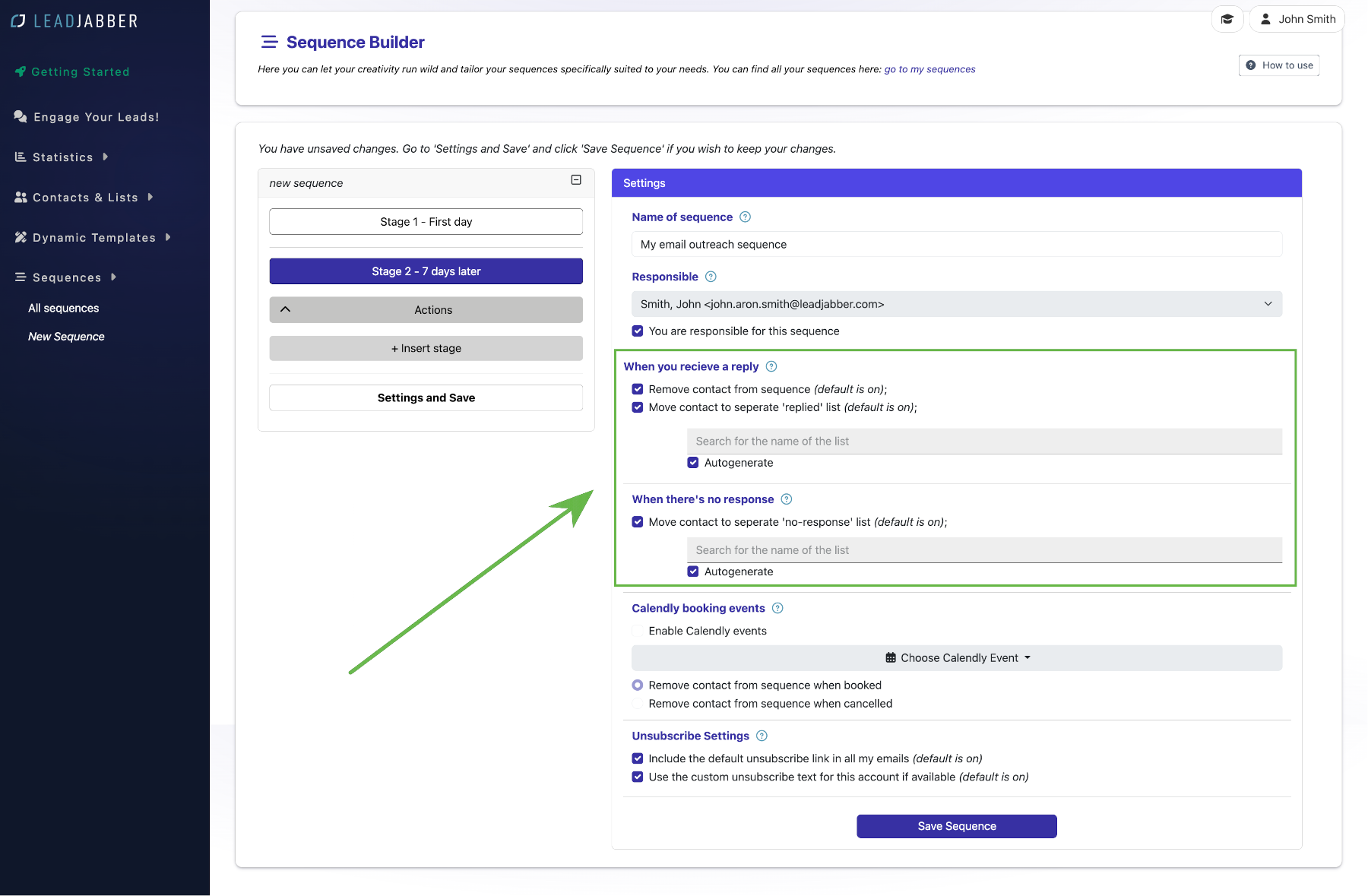This screenshot has height=896, width=1368.
Task: Open the Responsible person dropdown
Action: coord(957,304)
